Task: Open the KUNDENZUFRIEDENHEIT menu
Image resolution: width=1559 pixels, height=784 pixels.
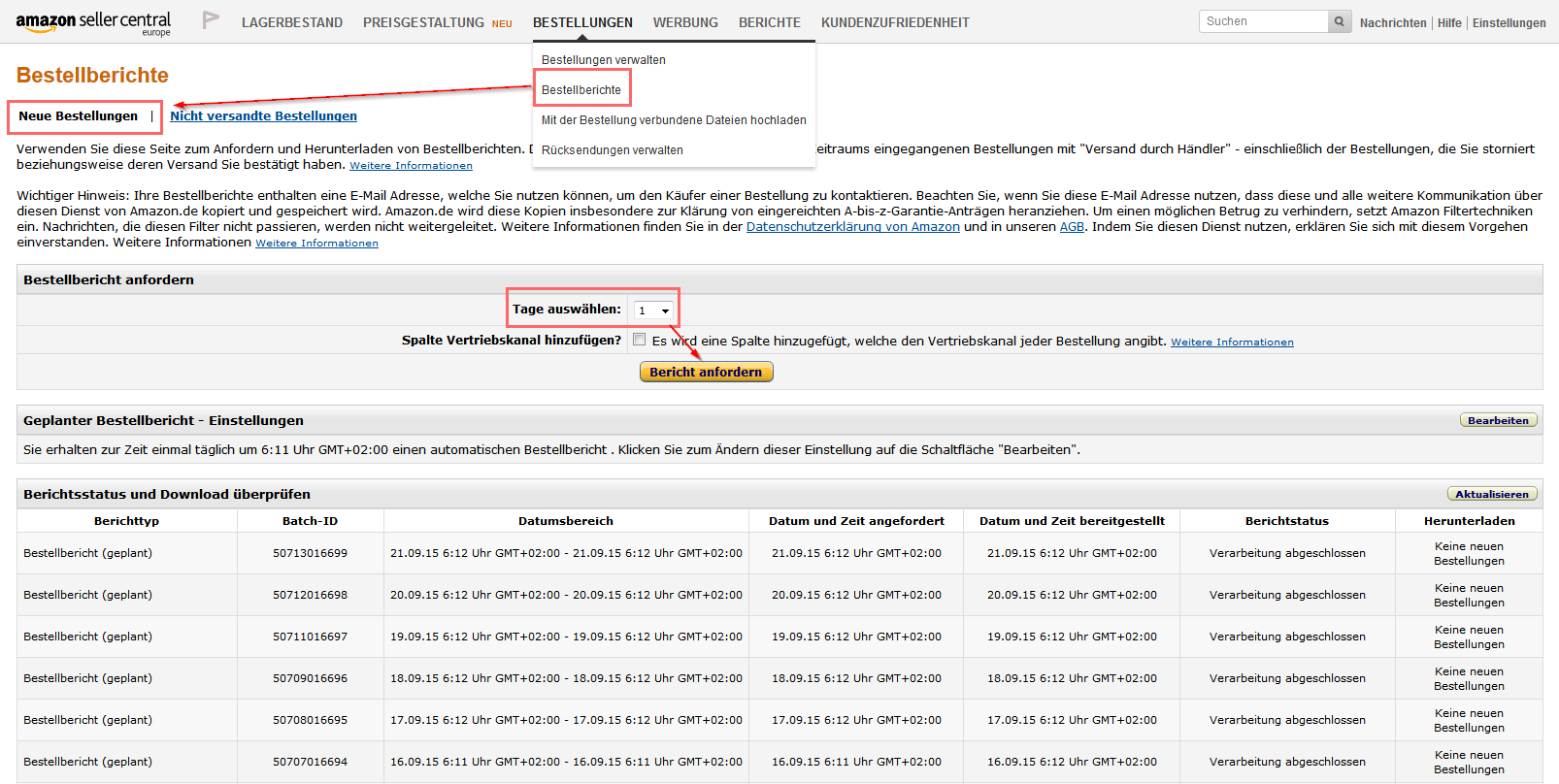Action: 895,22
